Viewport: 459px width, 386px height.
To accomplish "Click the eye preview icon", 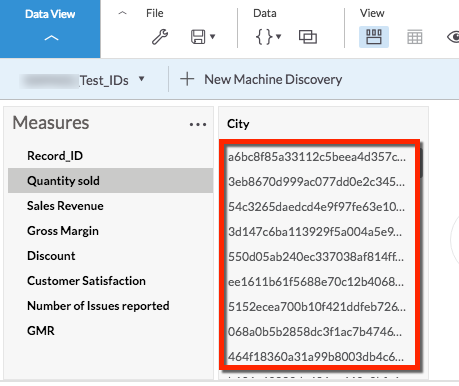I will (453, 37).
